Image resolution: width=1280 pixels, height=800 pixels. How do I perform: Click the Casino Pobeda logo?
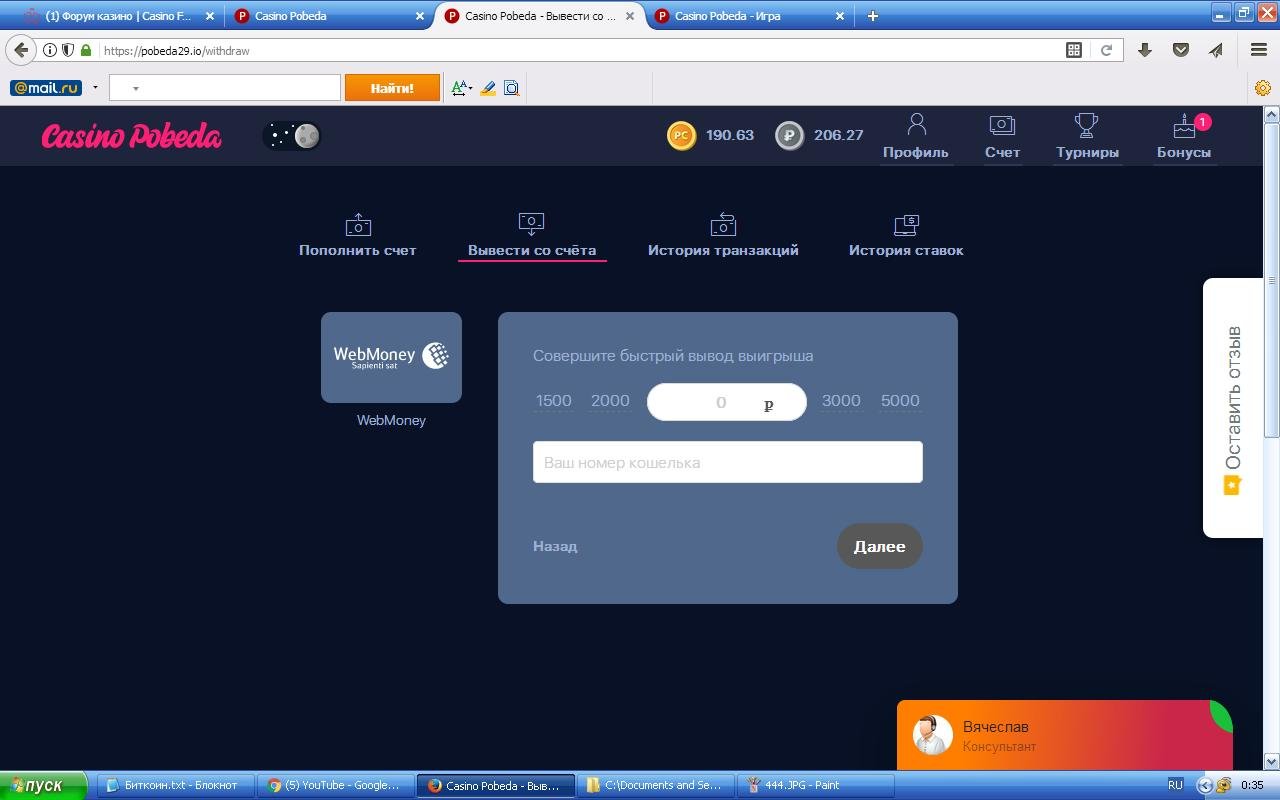point(131,136)
